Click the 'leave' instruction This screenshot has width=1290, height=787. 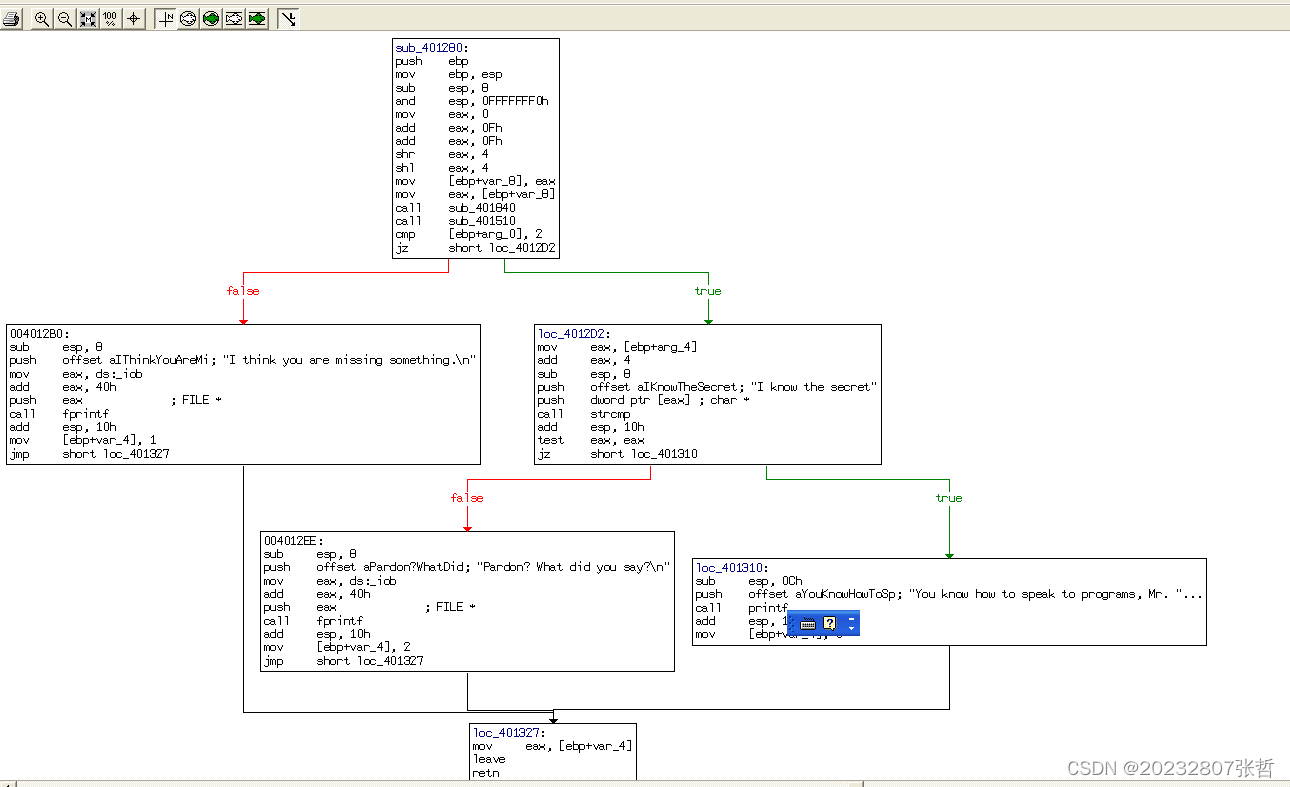489,759
